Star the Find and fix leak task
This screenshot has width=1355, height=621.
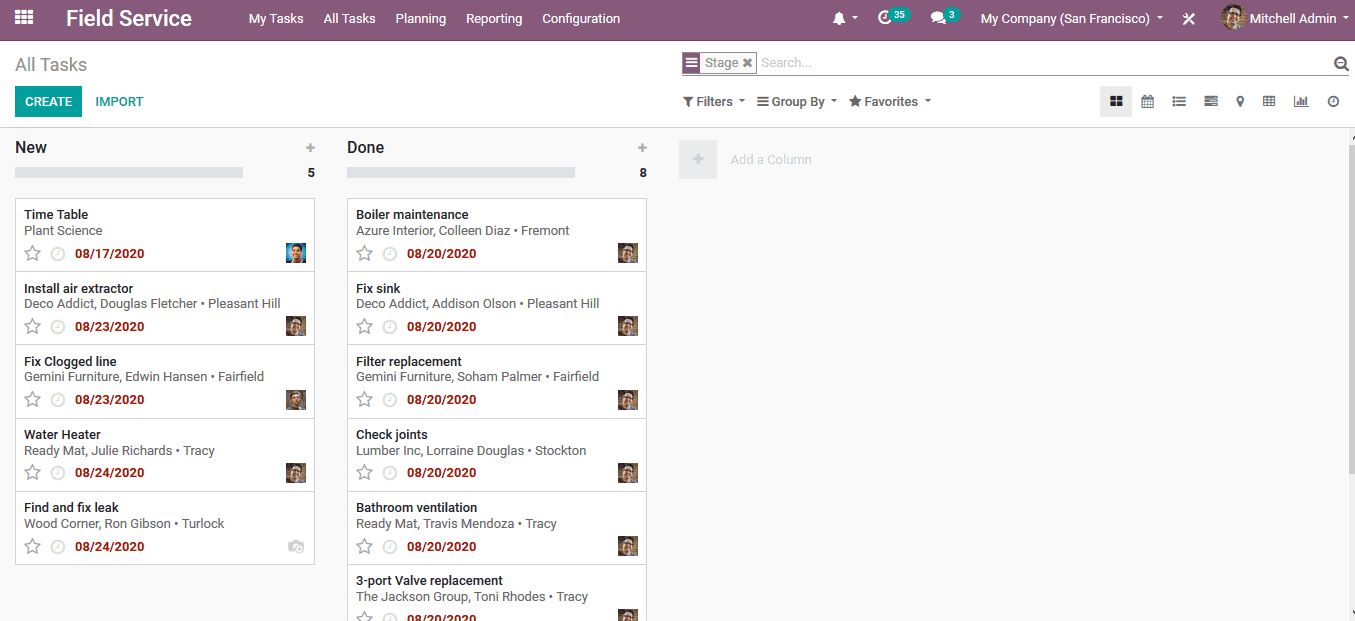click(x=33, y=546)
